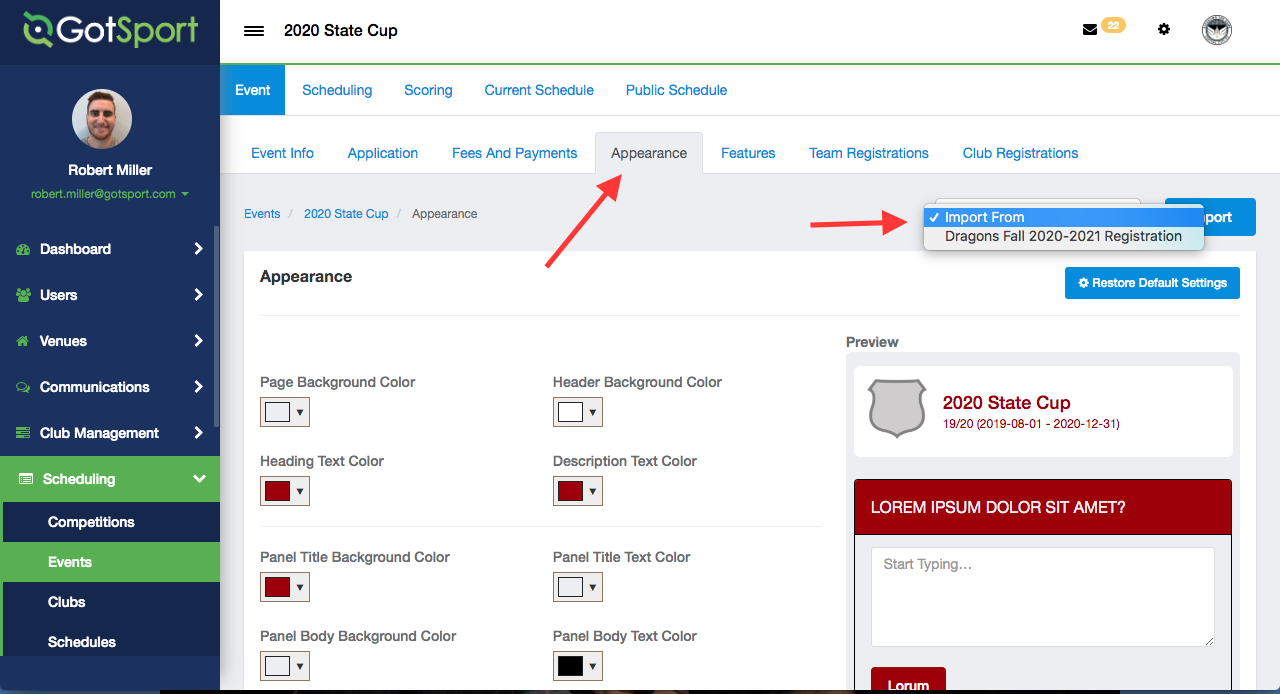Click the Users sidebar icon

[23, 295]
